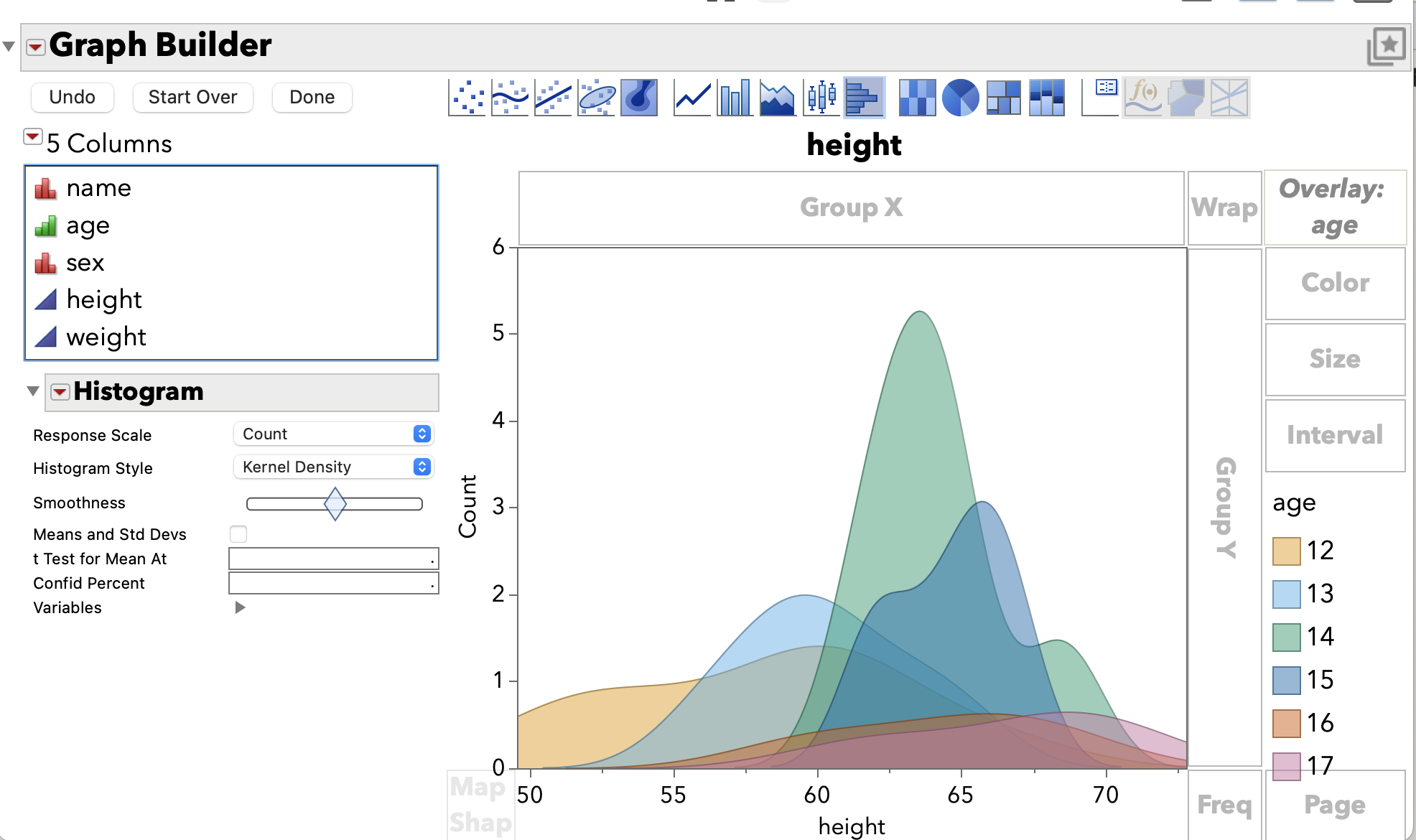
Task: Select the Line of Fit icon
Action: (552, 98)
